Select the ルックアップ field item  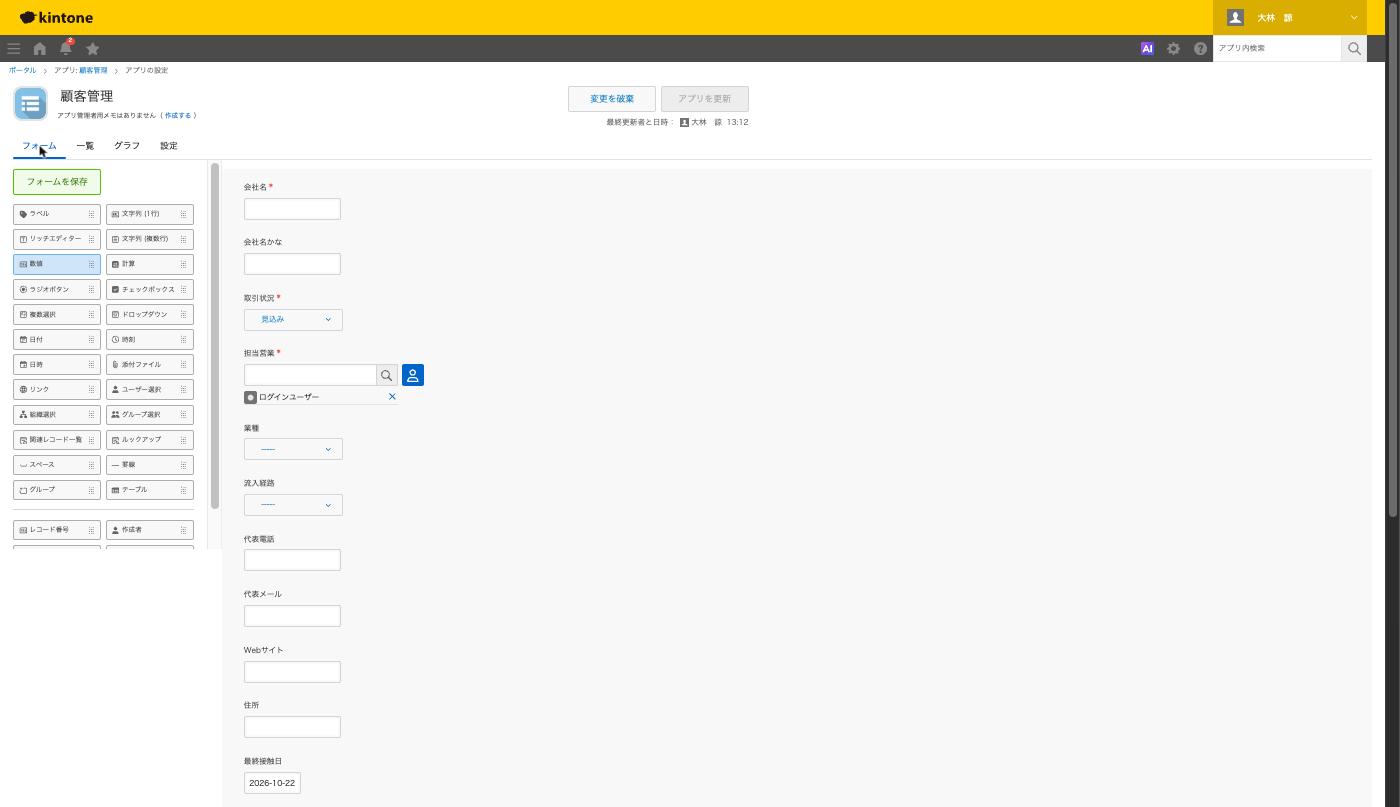[150, 439]
